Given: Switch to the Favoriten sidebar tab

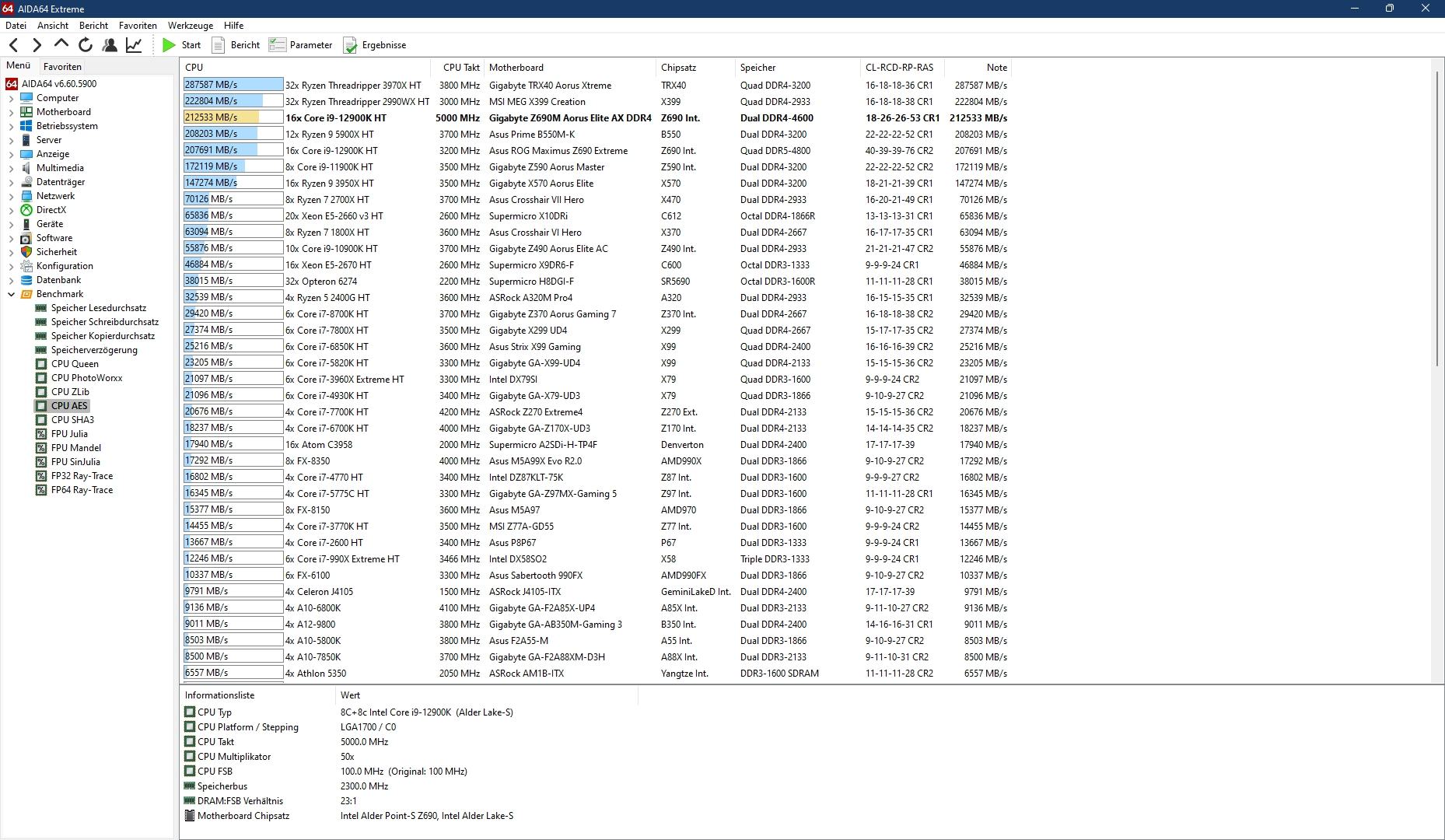Looking at the screenshot, I should (x=62, y=67).
